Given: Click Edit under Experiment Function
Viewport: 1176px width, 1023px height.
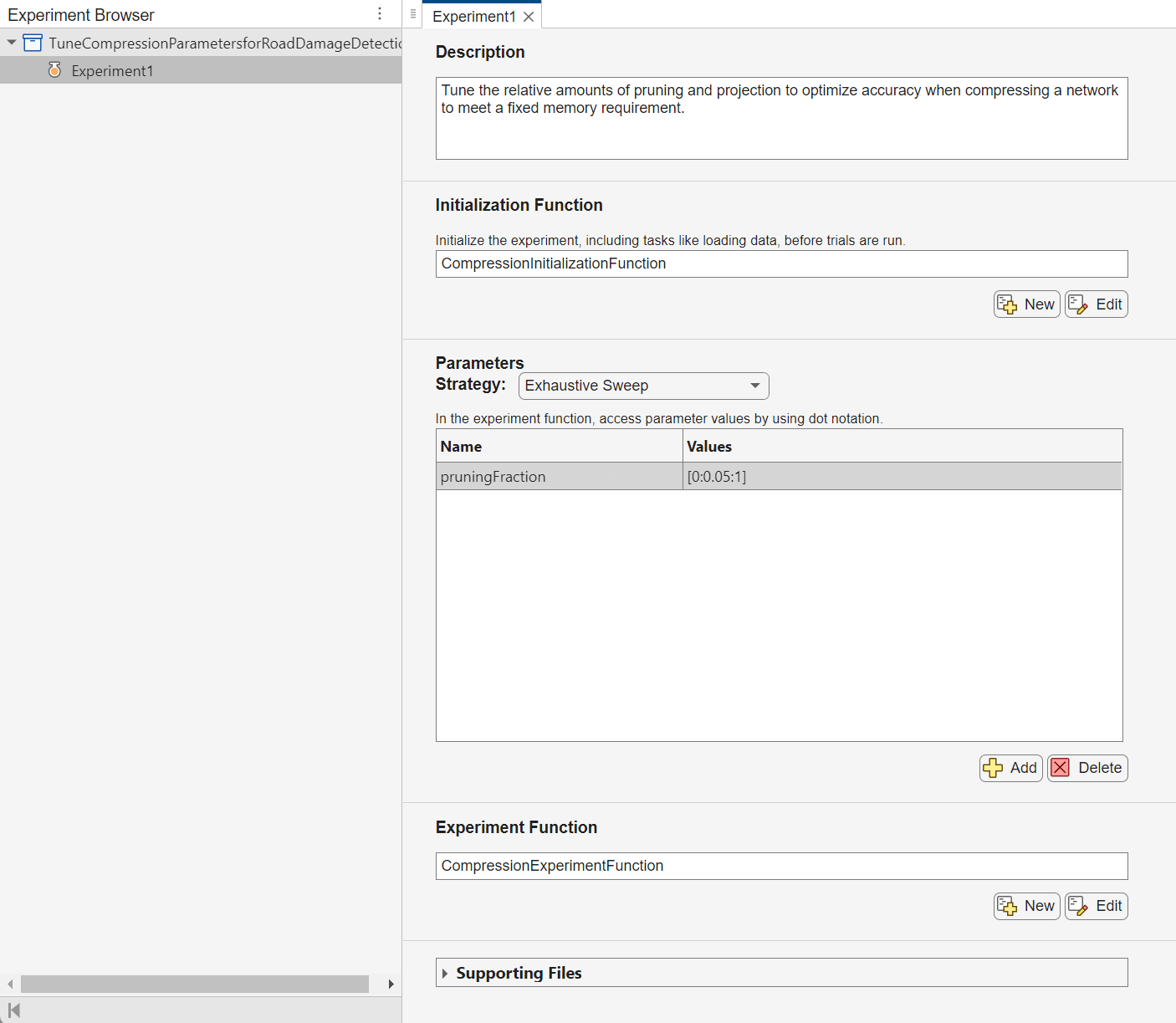Looking at the screenshot, I should tap(1096, 906).
